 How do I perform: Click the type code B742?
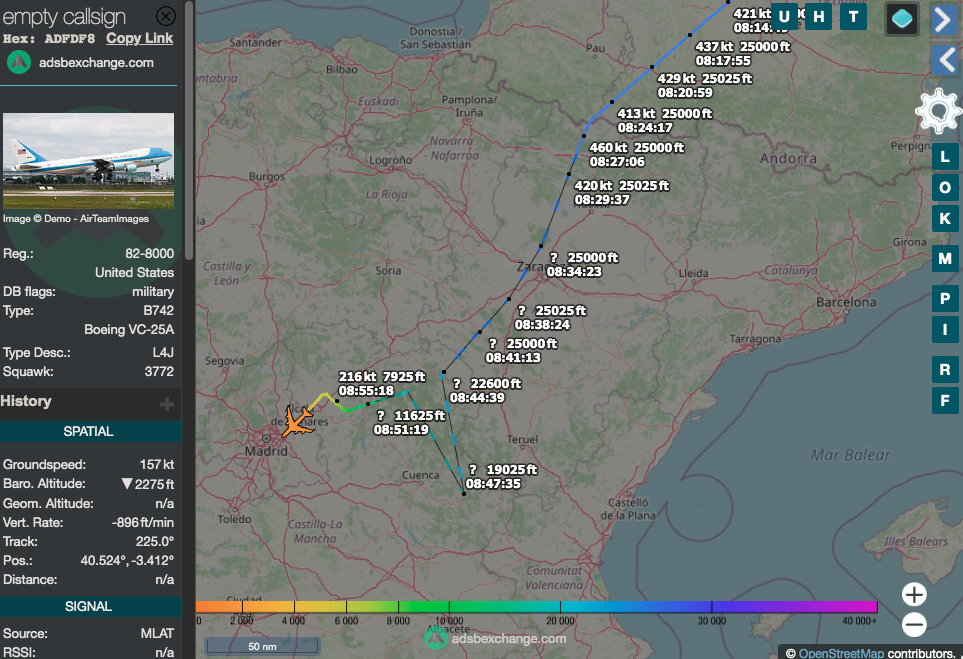coord(158,311)
